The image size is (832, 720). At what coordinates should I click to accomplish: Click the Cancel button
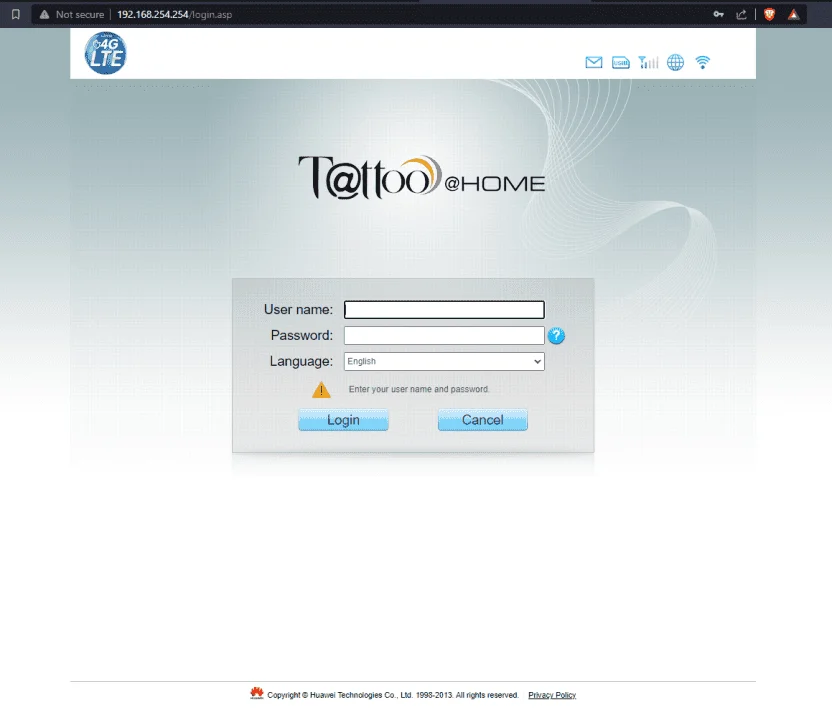(x=483, y=420)
